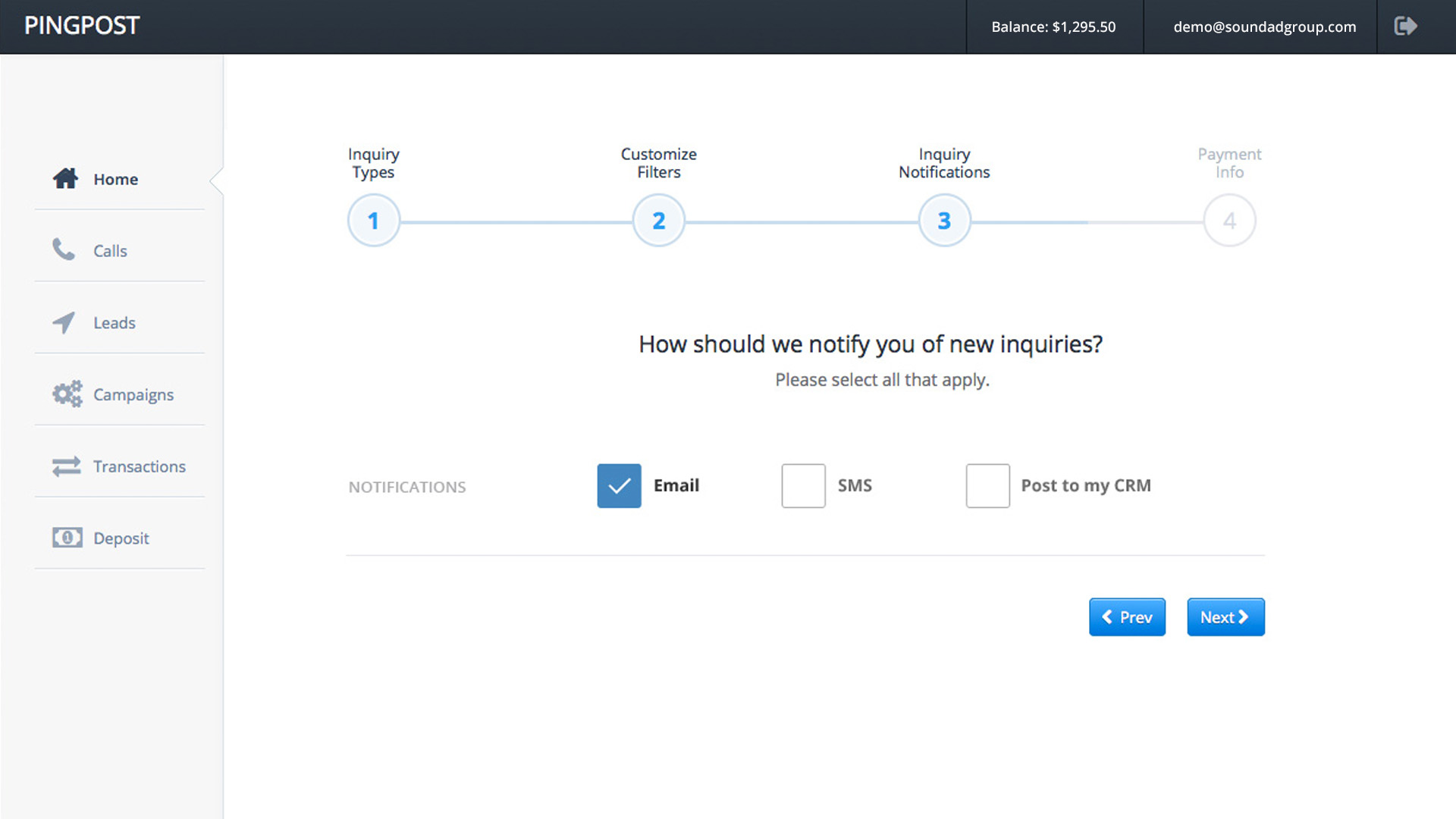Open the Transactions menu item
Image resolution: width=1456 pixels, height=819 pixels.
pyautogui.click(x=139, y=466)
